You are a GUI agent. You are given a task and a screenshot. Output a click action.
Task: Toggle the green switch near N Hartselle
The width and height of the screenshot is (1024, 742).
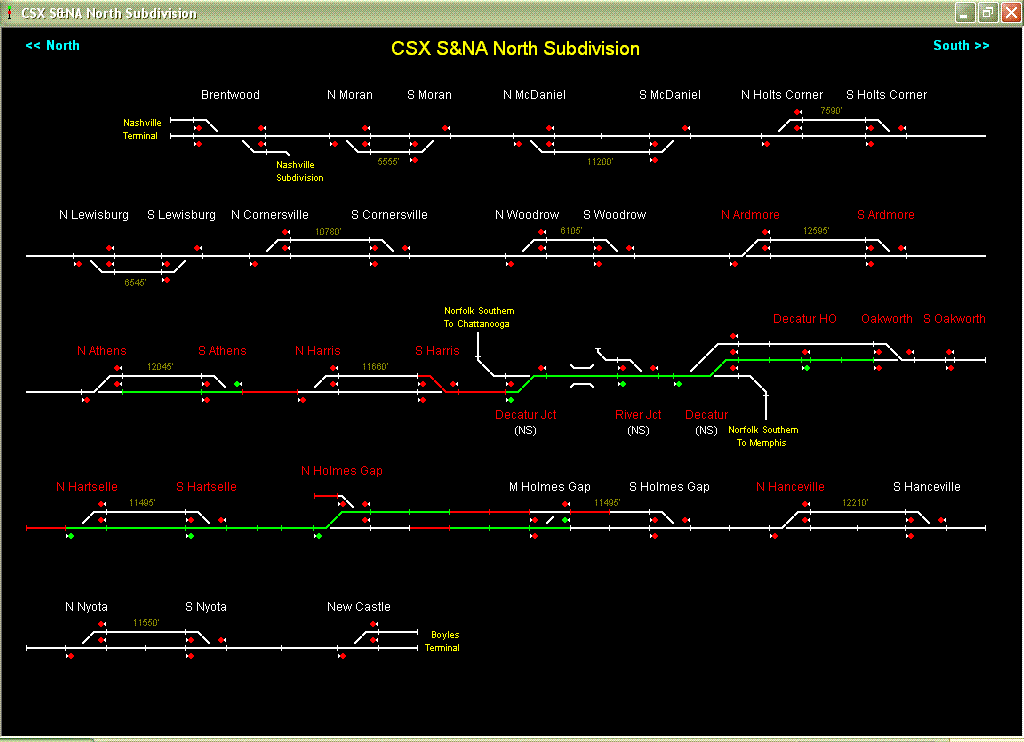(70, 535)
